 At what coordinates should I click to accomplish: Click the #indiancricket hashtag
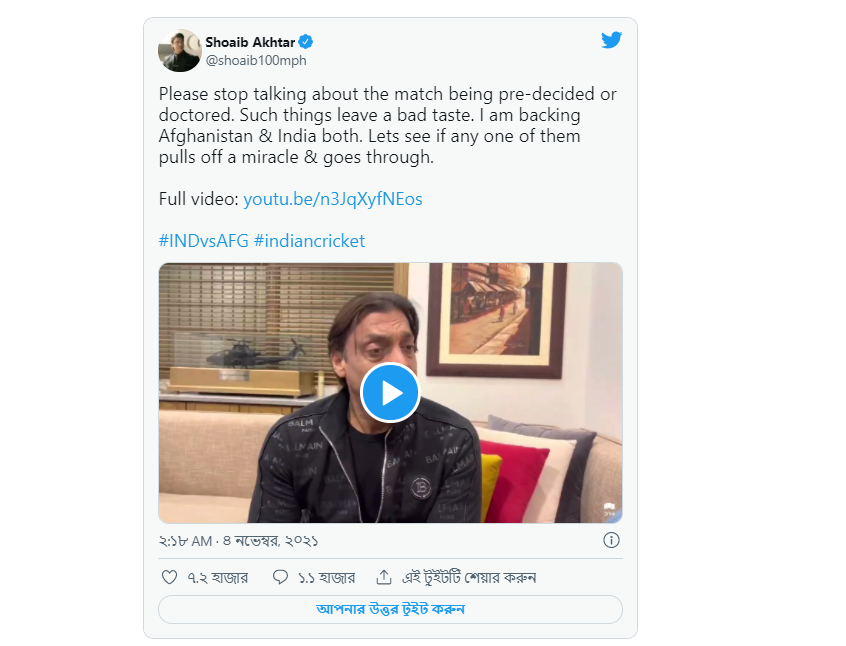(x=309, y=241)
